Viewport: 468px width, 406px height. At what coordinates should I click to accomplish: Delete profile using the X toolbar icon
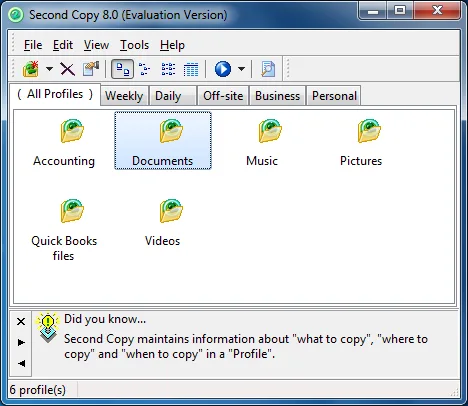67,69
